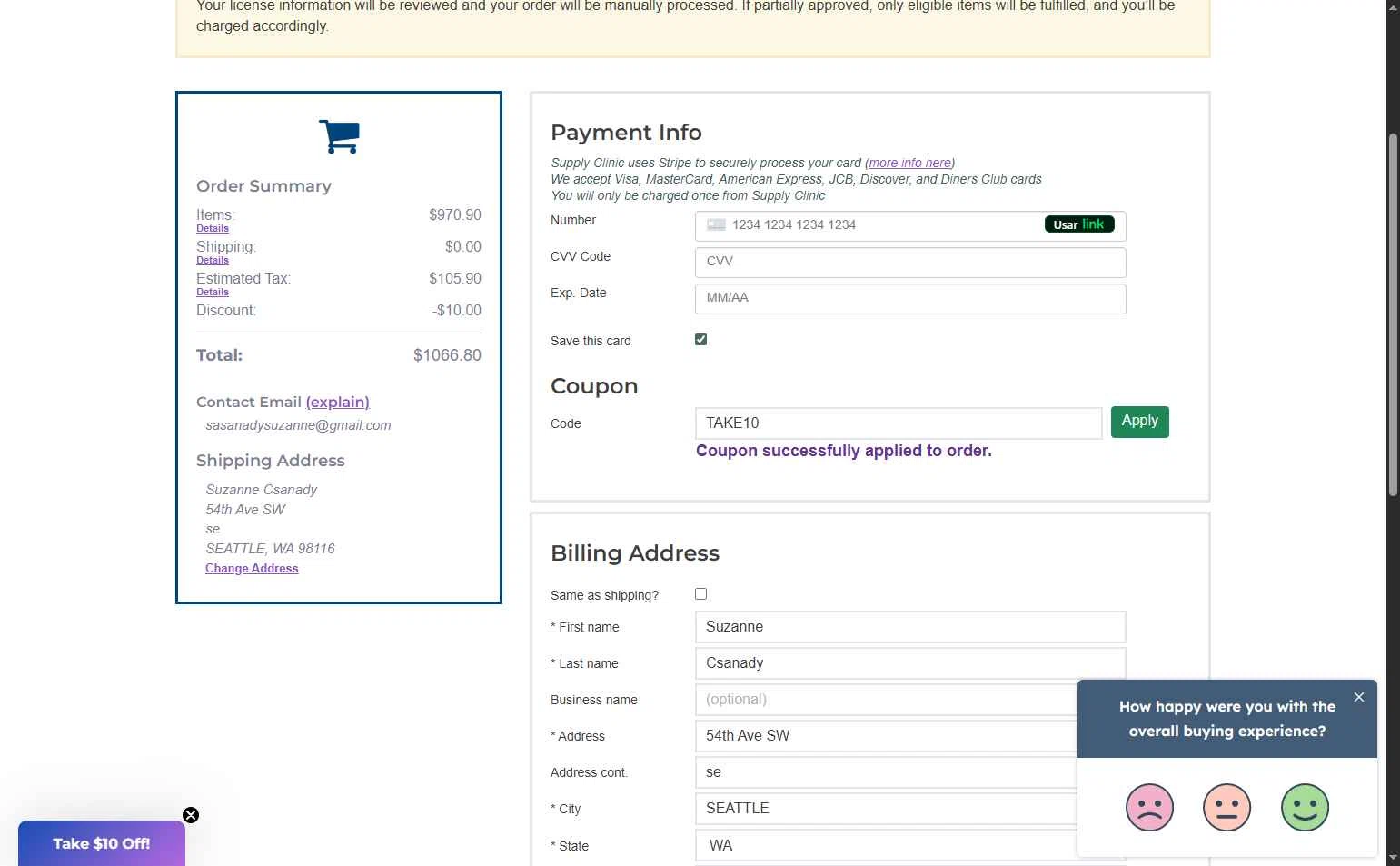Click the Items amount $970.90
The image size is (1400, 866).
pos(455,214)
